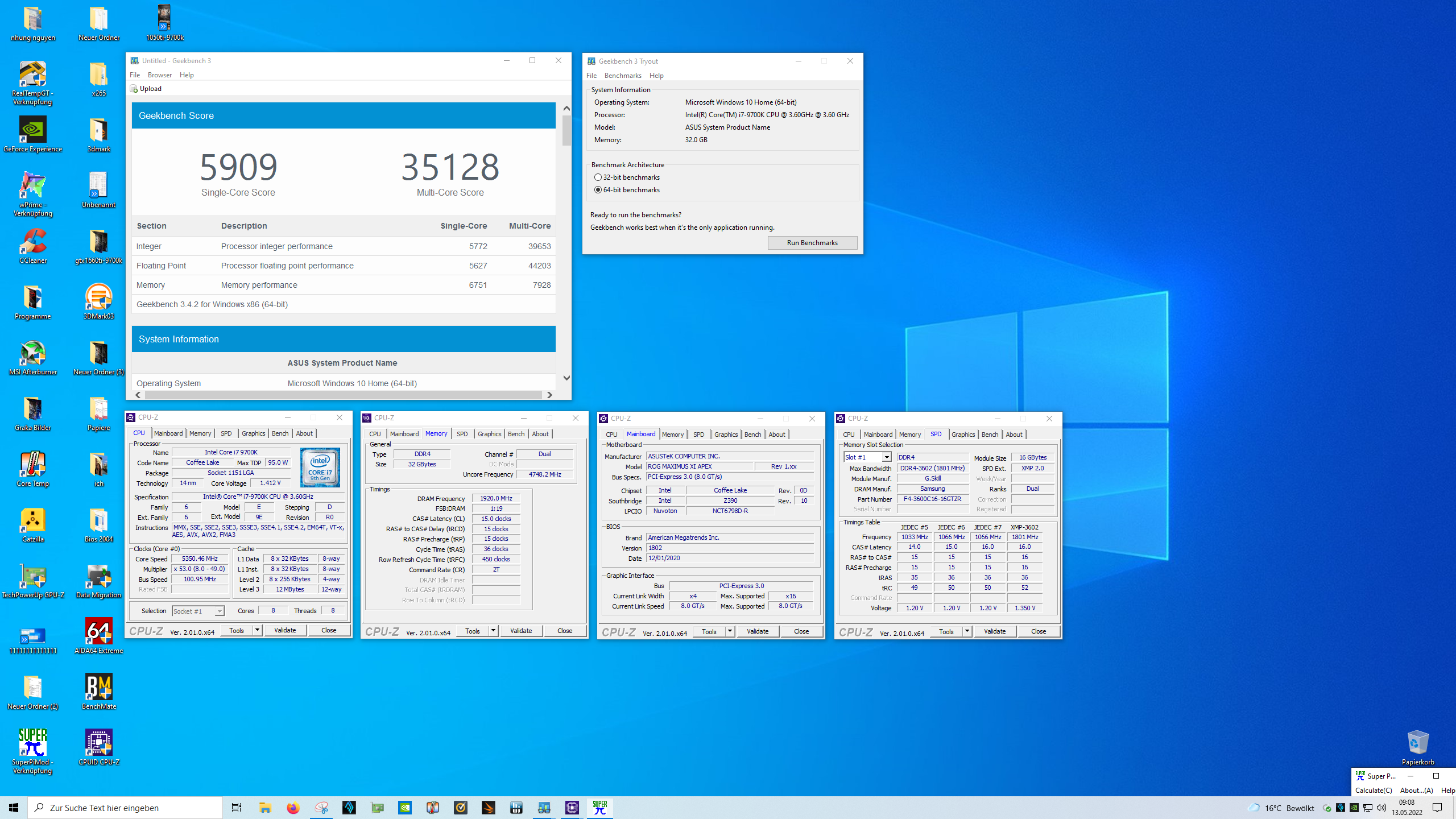The height and width of the screenshot is (819, 1456).
Task: Launch CCleaner from the desktop
Action: pyautogui.click(x=32, y=246)
